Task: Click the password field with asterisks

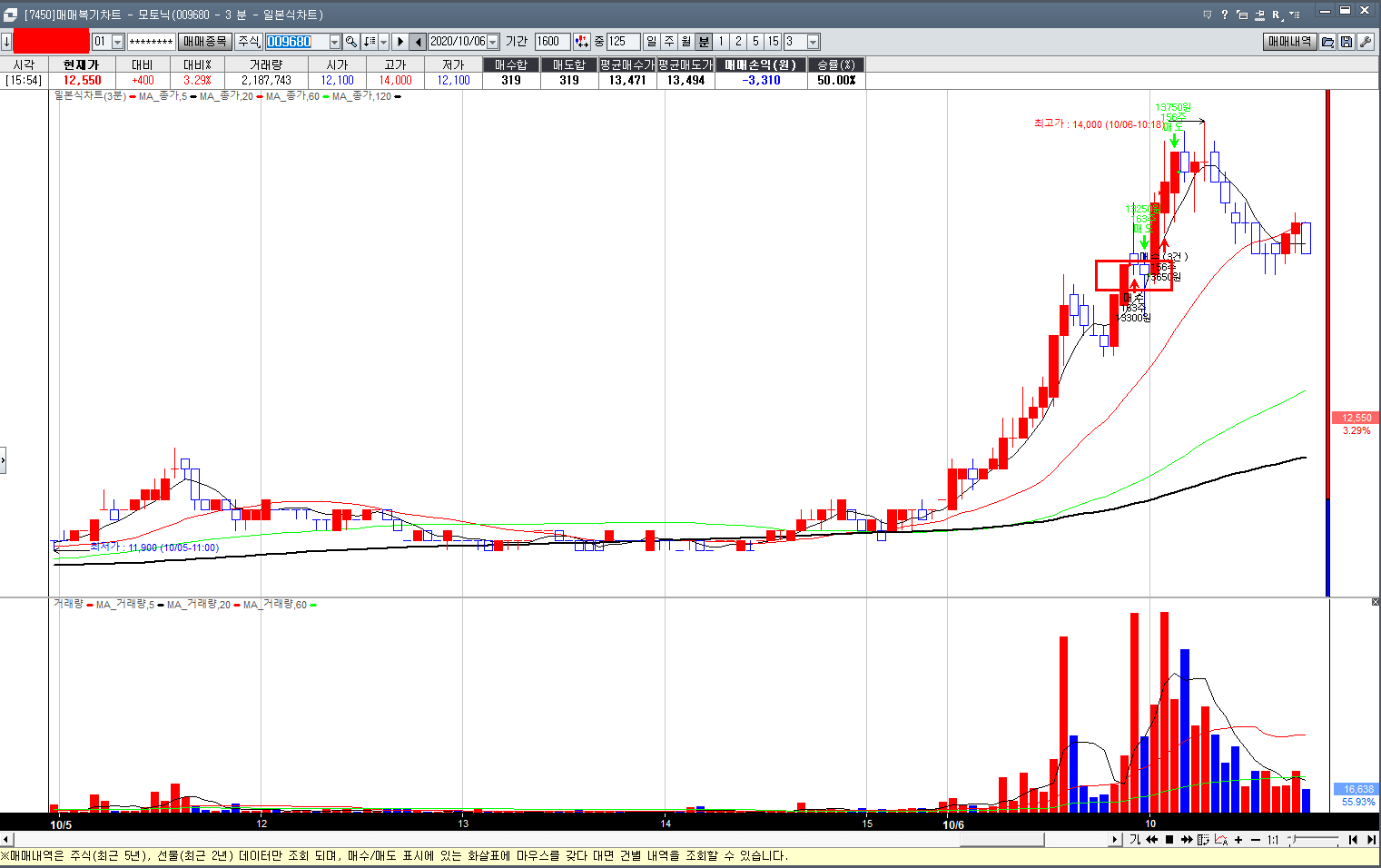Action: 151,42
